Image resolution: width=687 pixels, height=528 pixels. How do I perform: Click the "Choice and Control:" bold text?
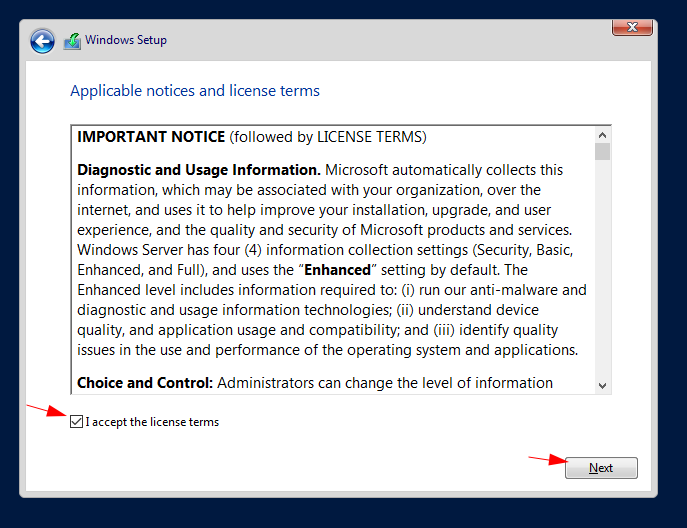pyautogui.click(x=145, y=383)
